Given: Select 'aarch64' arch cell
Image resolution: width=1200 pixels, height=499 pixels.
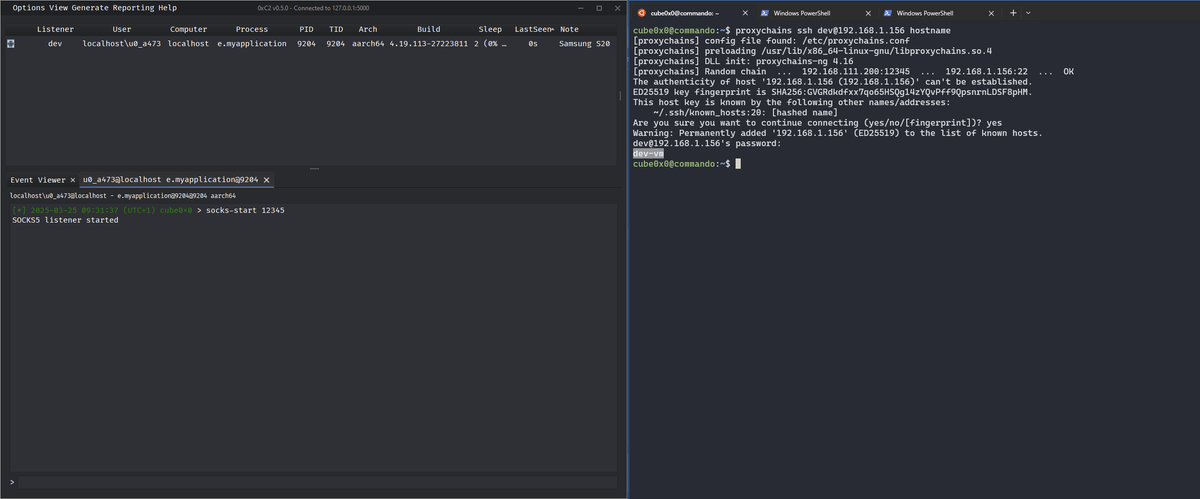Looking at the screenshot, I should [x=368, y=44].
